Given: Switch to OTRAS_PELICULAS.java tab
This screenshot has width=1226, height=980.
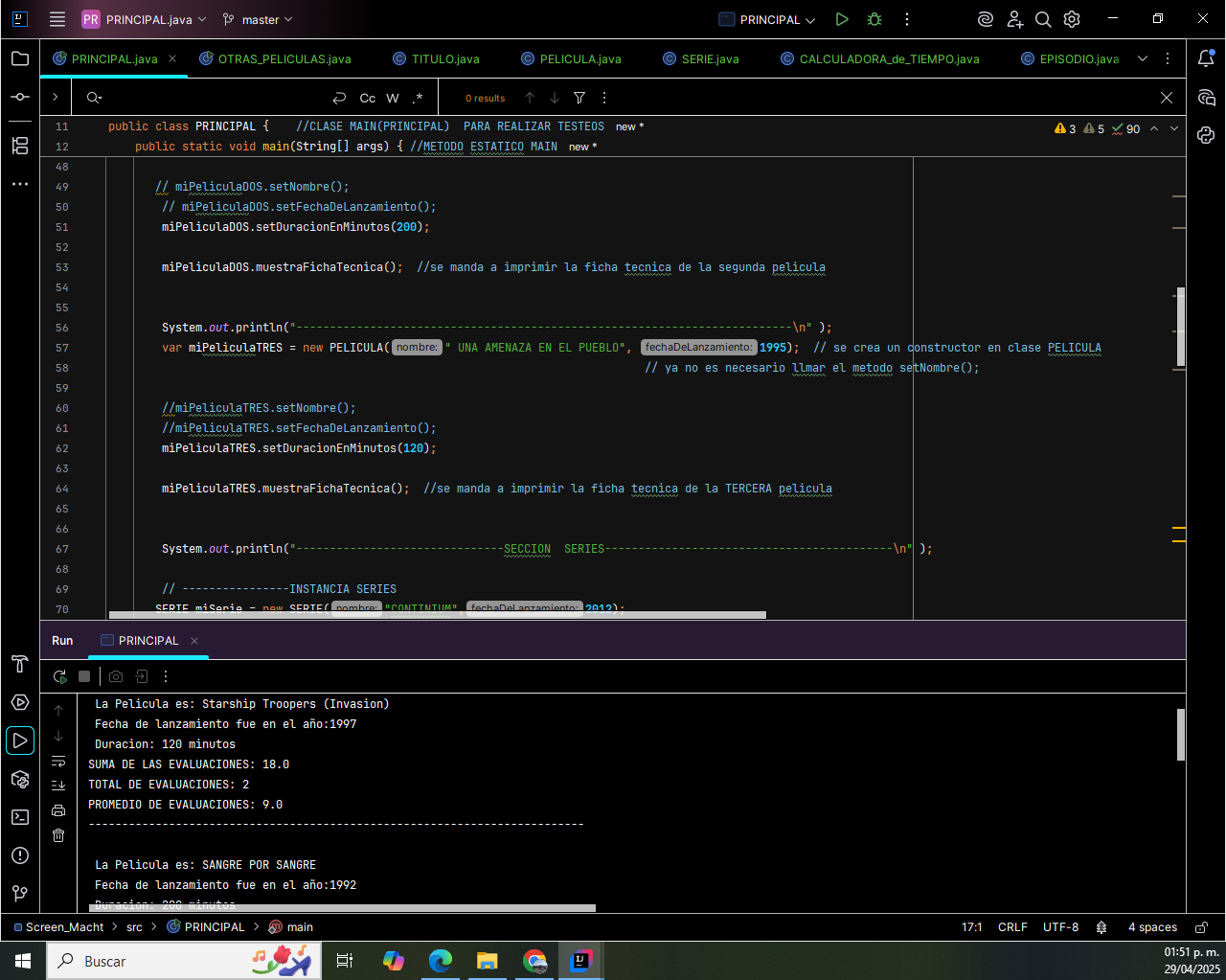Looking at the screenshot, I should 275,58.
